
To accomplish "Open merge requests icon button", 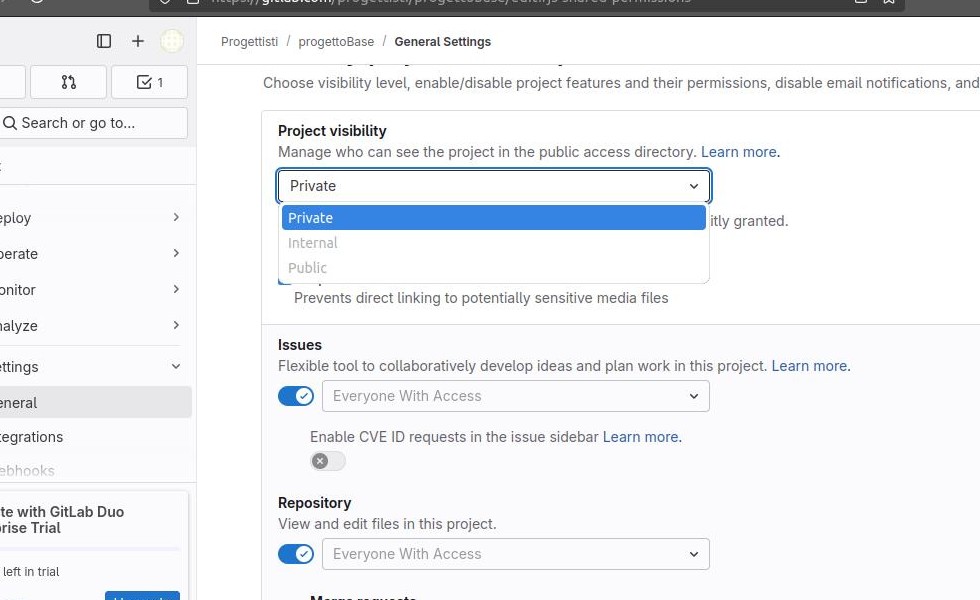I will pos(68,82).
